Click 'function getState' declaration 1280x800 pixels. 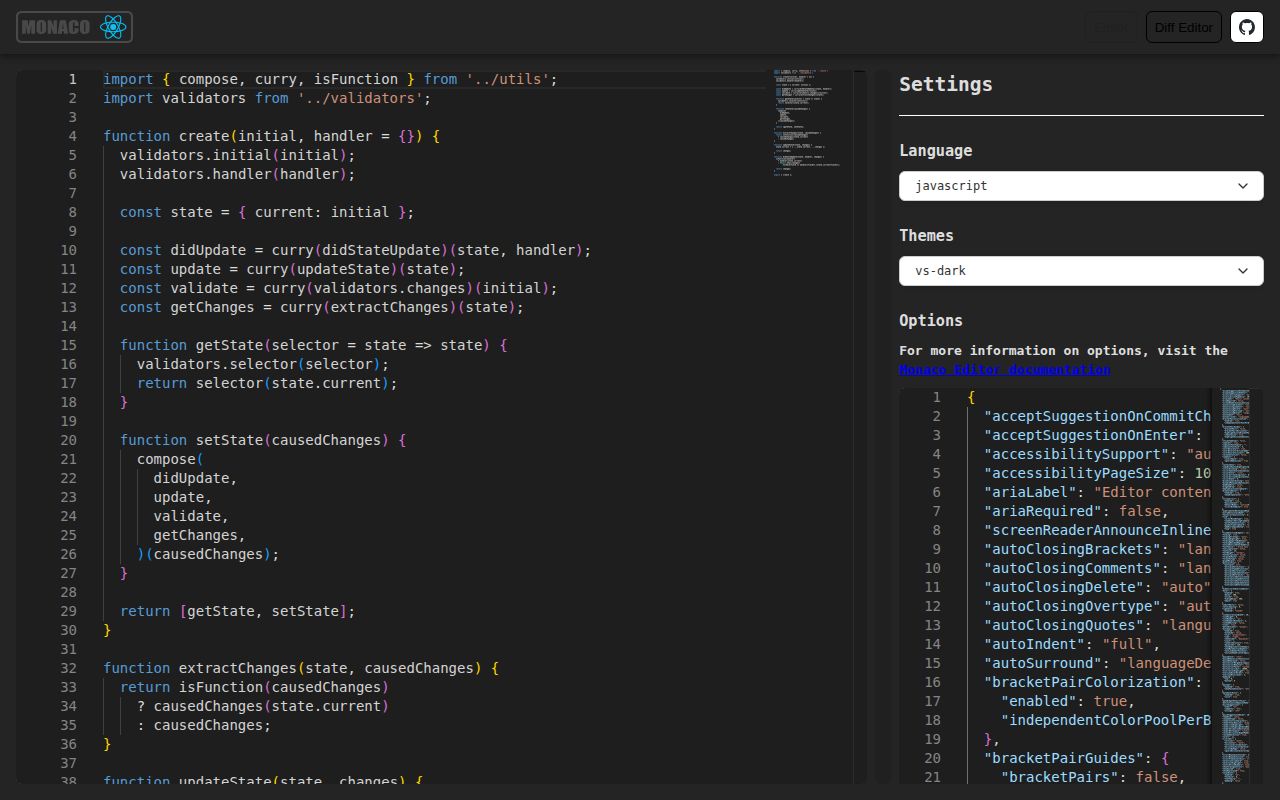(313, 345)
